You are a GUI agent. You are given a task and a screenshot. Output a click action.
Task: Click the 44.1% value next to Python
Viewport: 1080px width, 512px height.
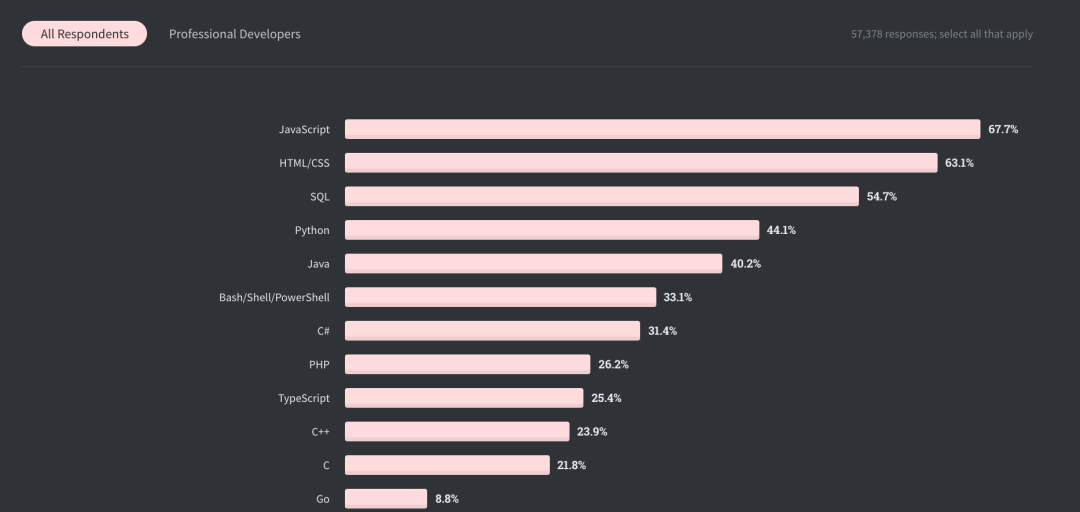[x=781, y=230]
